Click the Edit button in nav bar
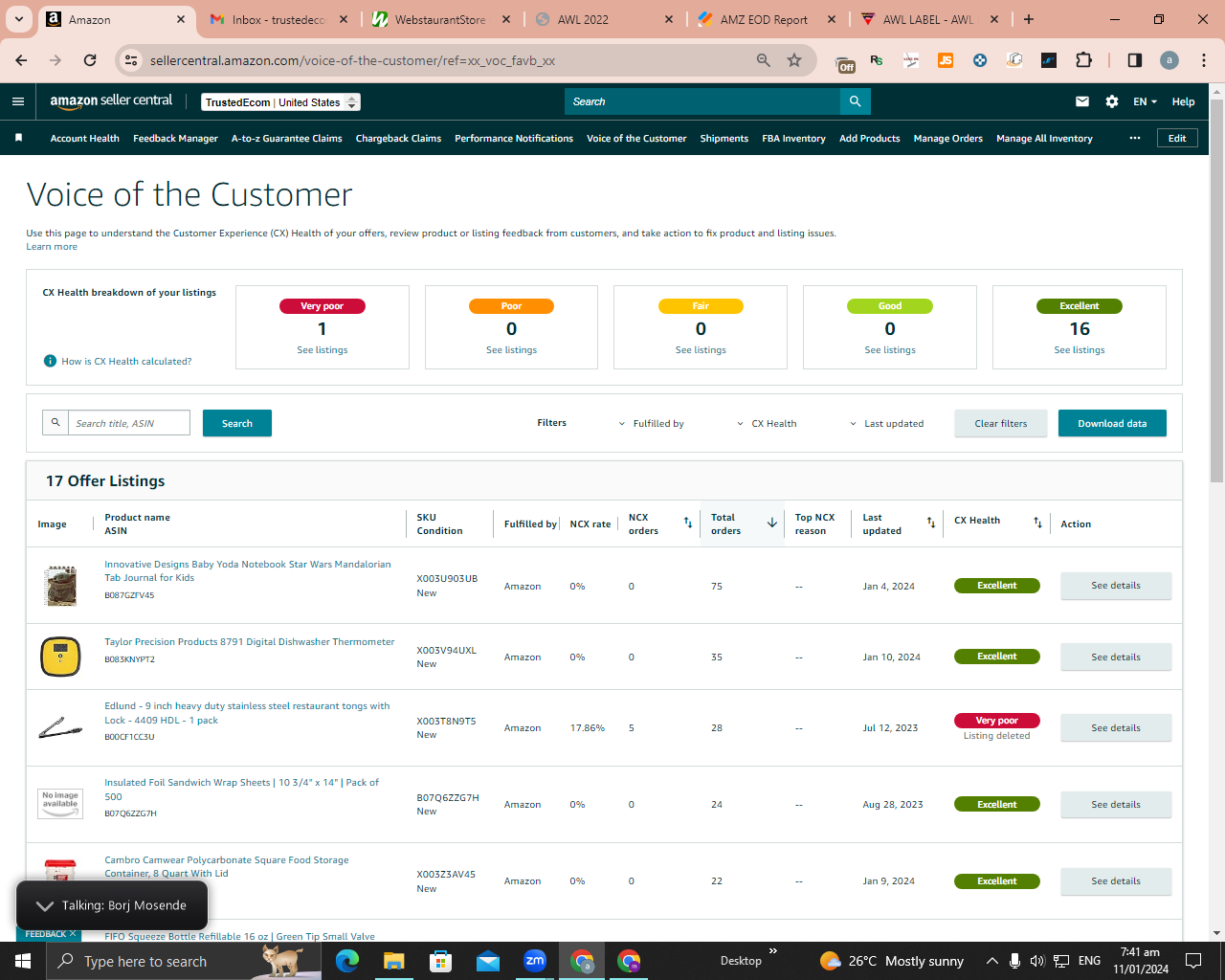 1177,138
